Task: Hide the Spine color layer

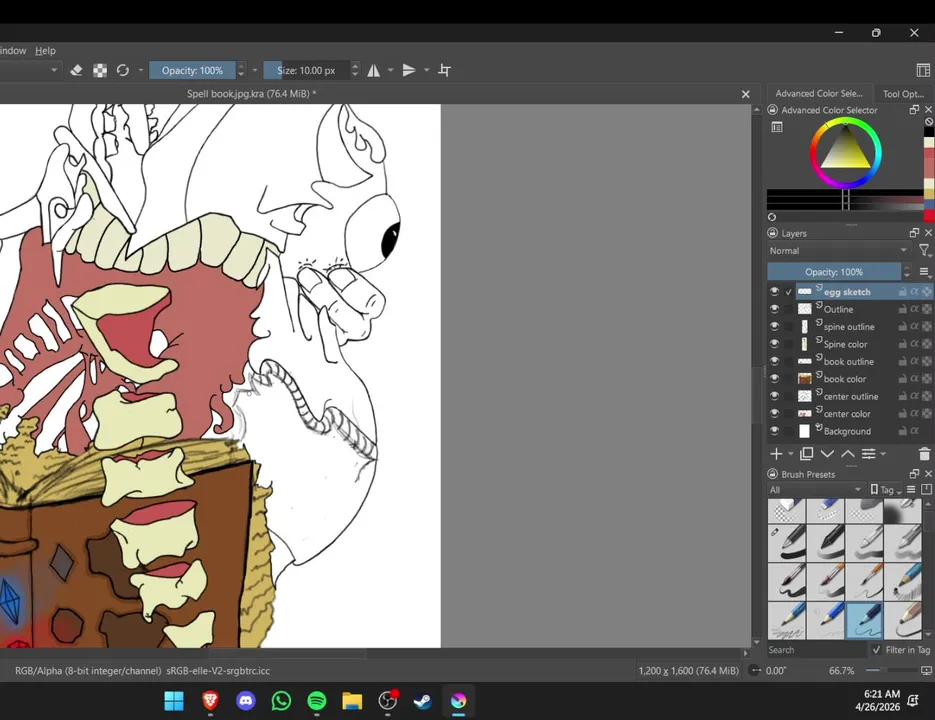Action: [774, 344]
